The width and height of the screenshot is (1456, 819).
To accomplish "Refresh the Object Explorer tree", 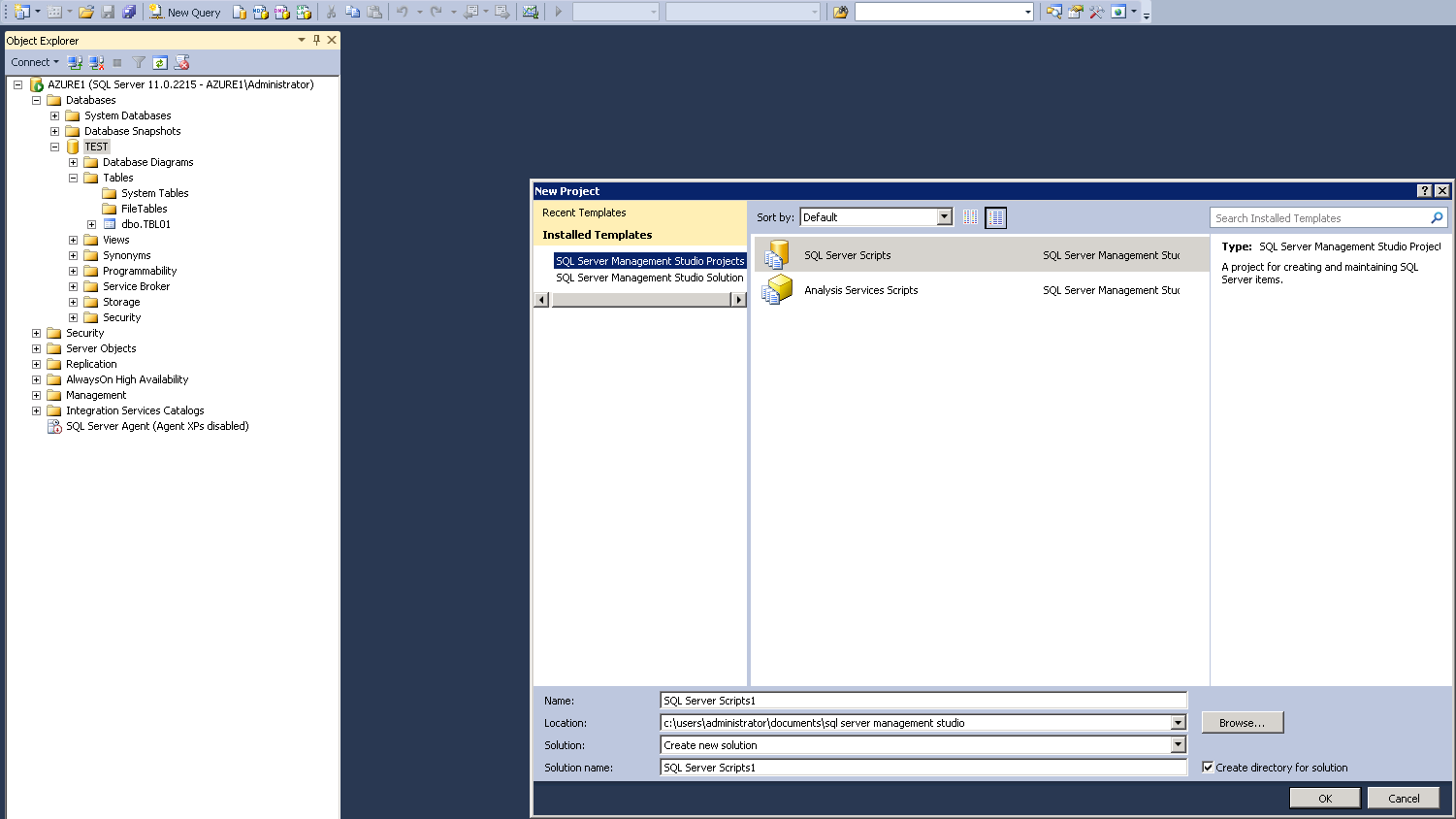I will 160,62.
